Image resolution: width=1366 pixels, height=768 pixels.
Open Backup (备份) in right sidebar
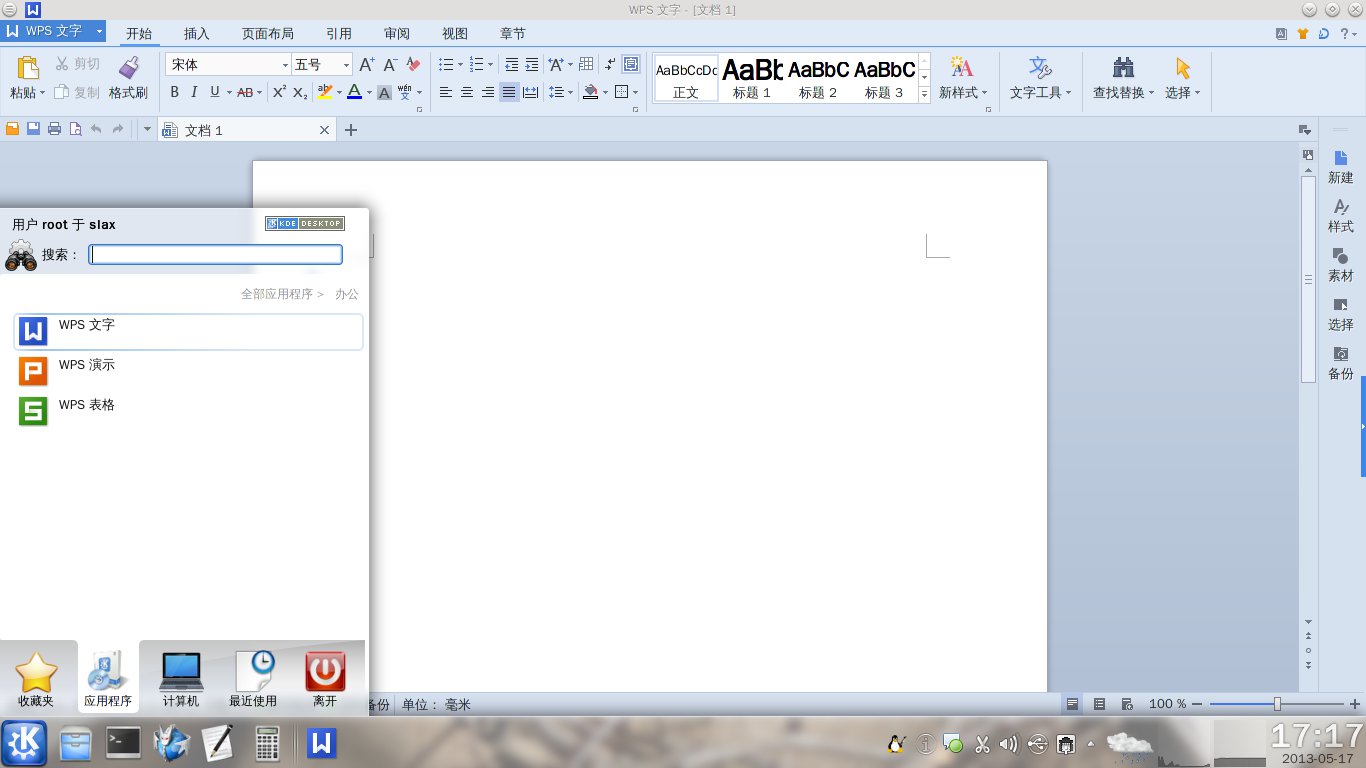pos(1341,363)
